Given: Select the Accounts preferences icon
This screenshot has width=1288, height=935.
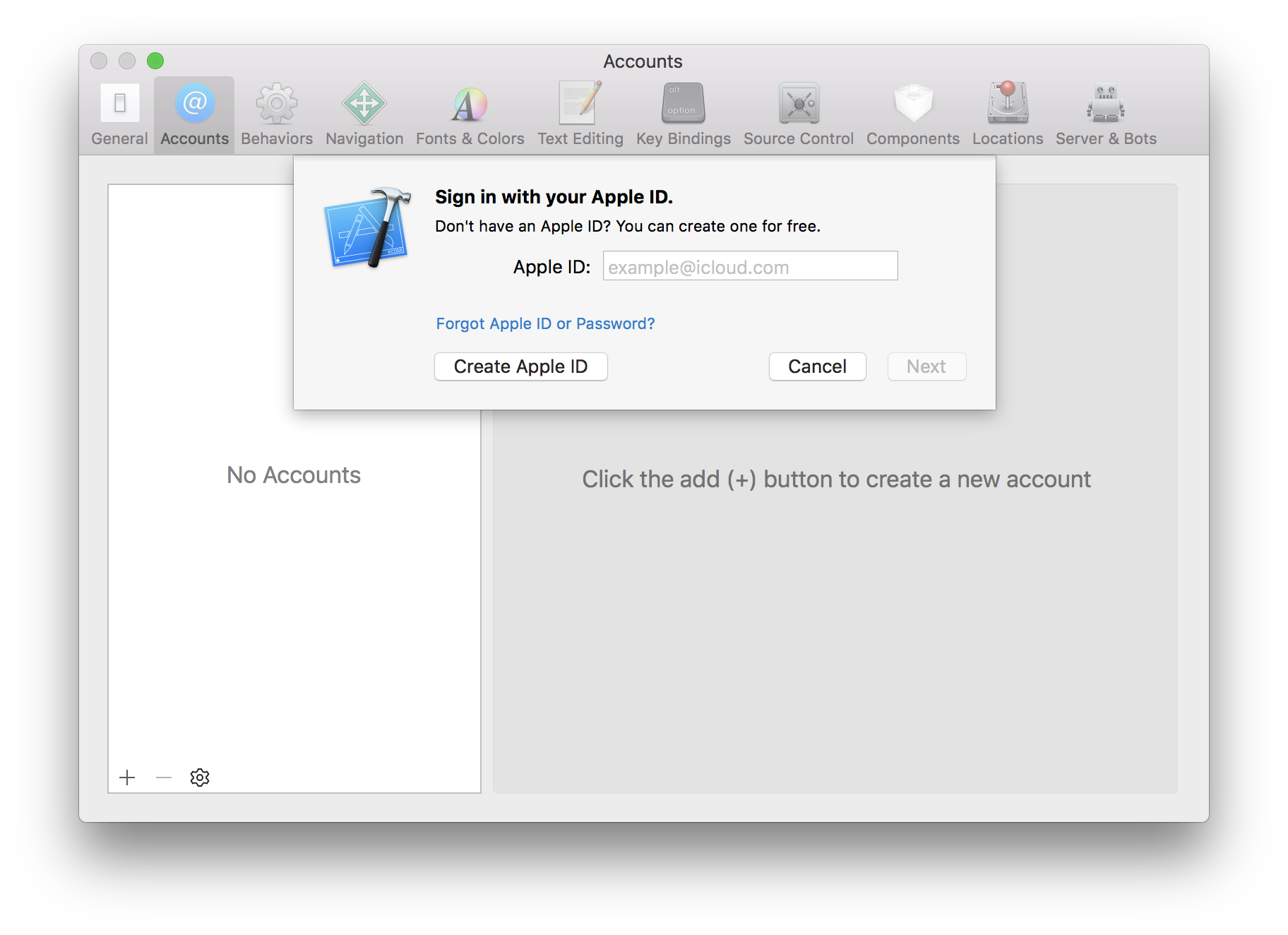Looking at the screenshot, I should click(x=194, y=115).
